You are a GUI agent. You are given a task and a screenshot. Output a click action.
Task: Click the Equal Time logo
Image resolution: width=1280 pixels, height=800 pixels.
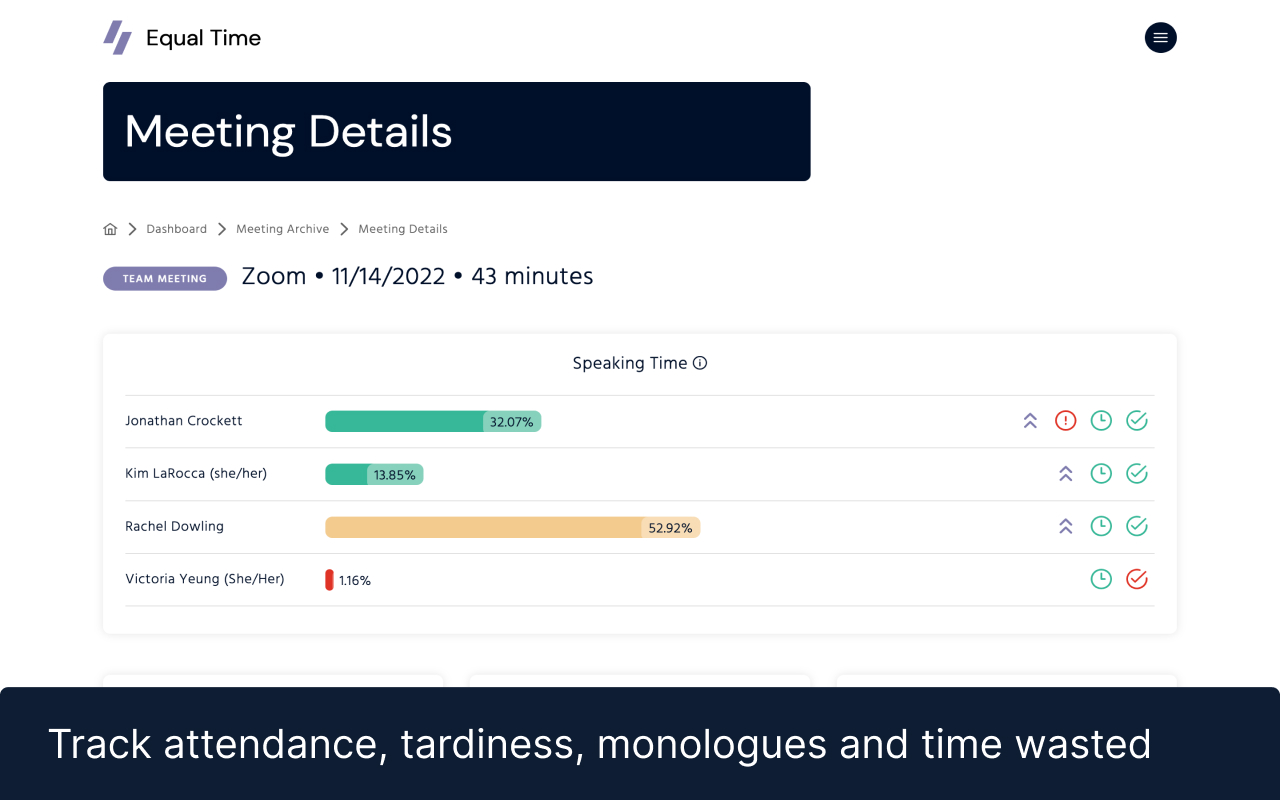182,38
